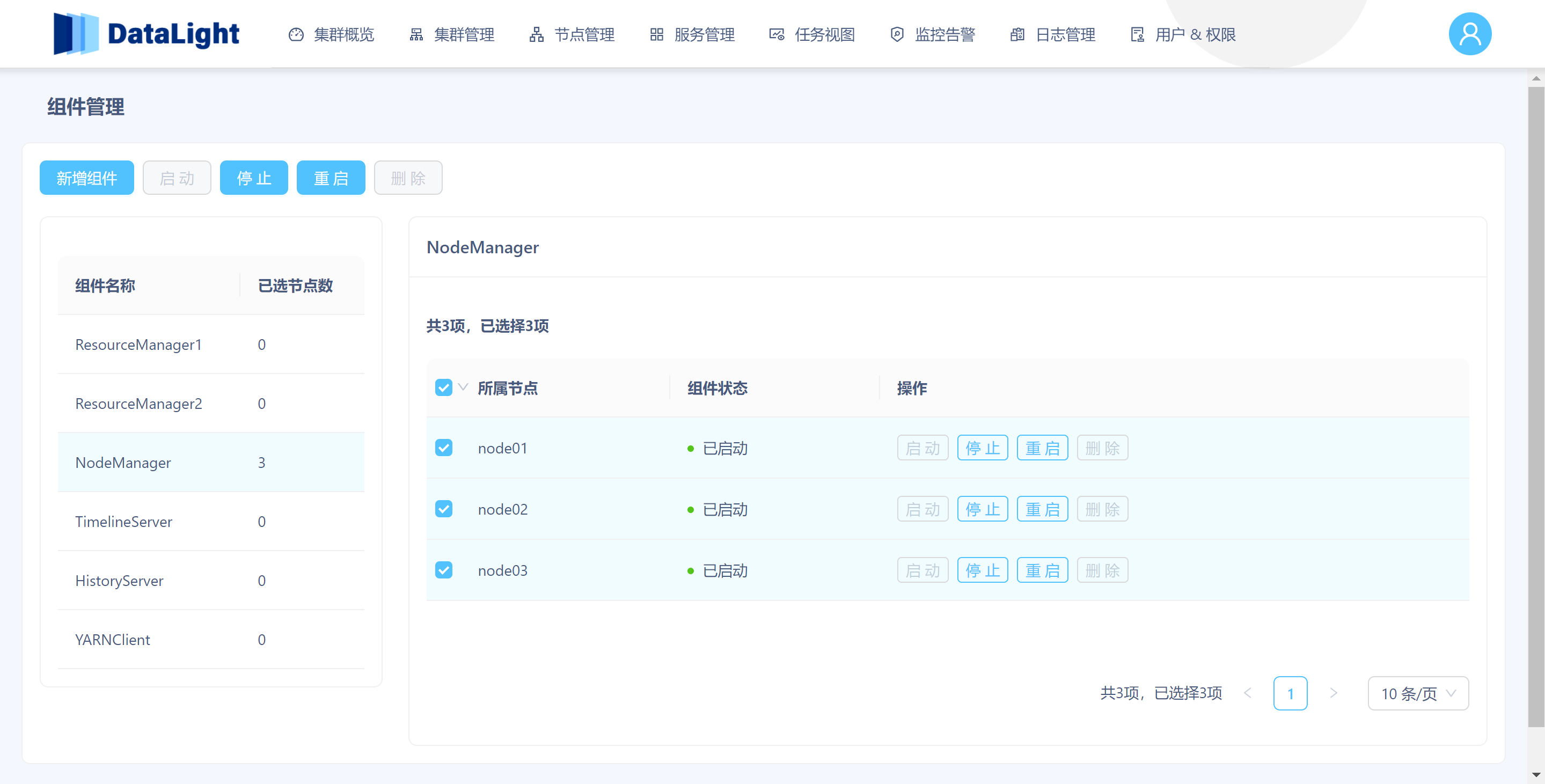Viewport: 1545px width, 784px height.
Task: Click the scrollbar down arrow
Action: point(1535,775)
